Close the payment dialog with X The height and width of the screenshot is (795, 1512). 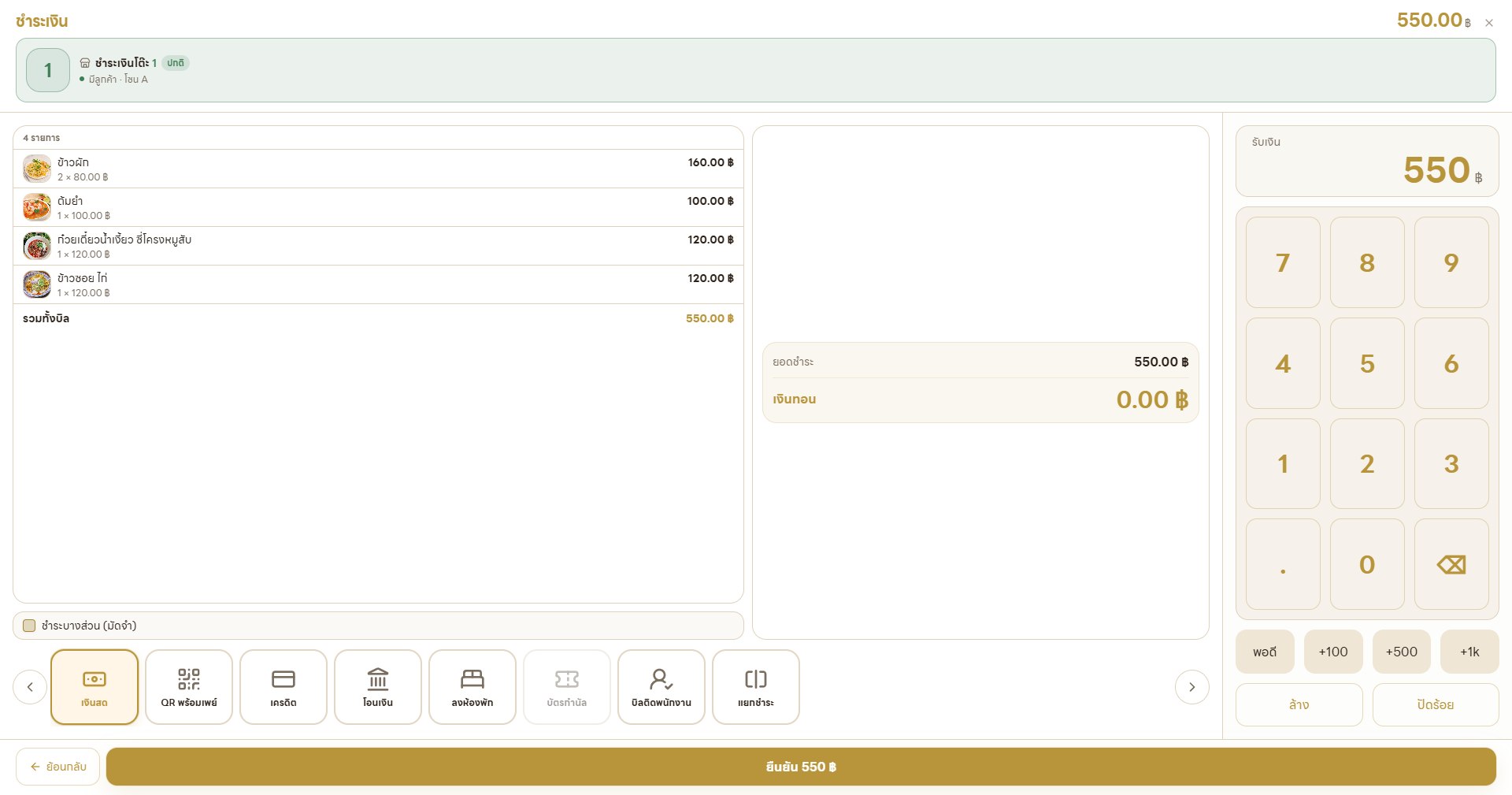1489,23
